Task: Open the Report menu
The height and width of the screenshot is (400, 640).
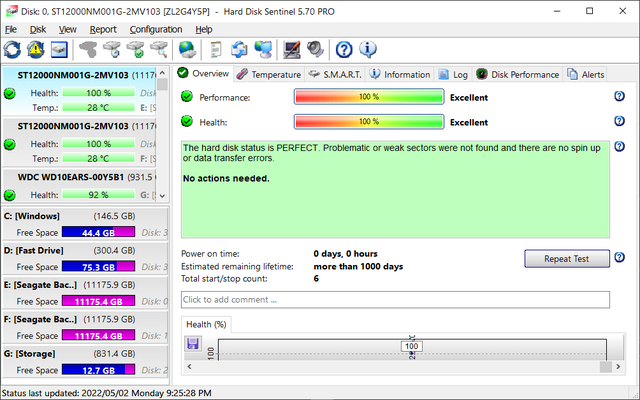Action: click(x=103, y=29)
